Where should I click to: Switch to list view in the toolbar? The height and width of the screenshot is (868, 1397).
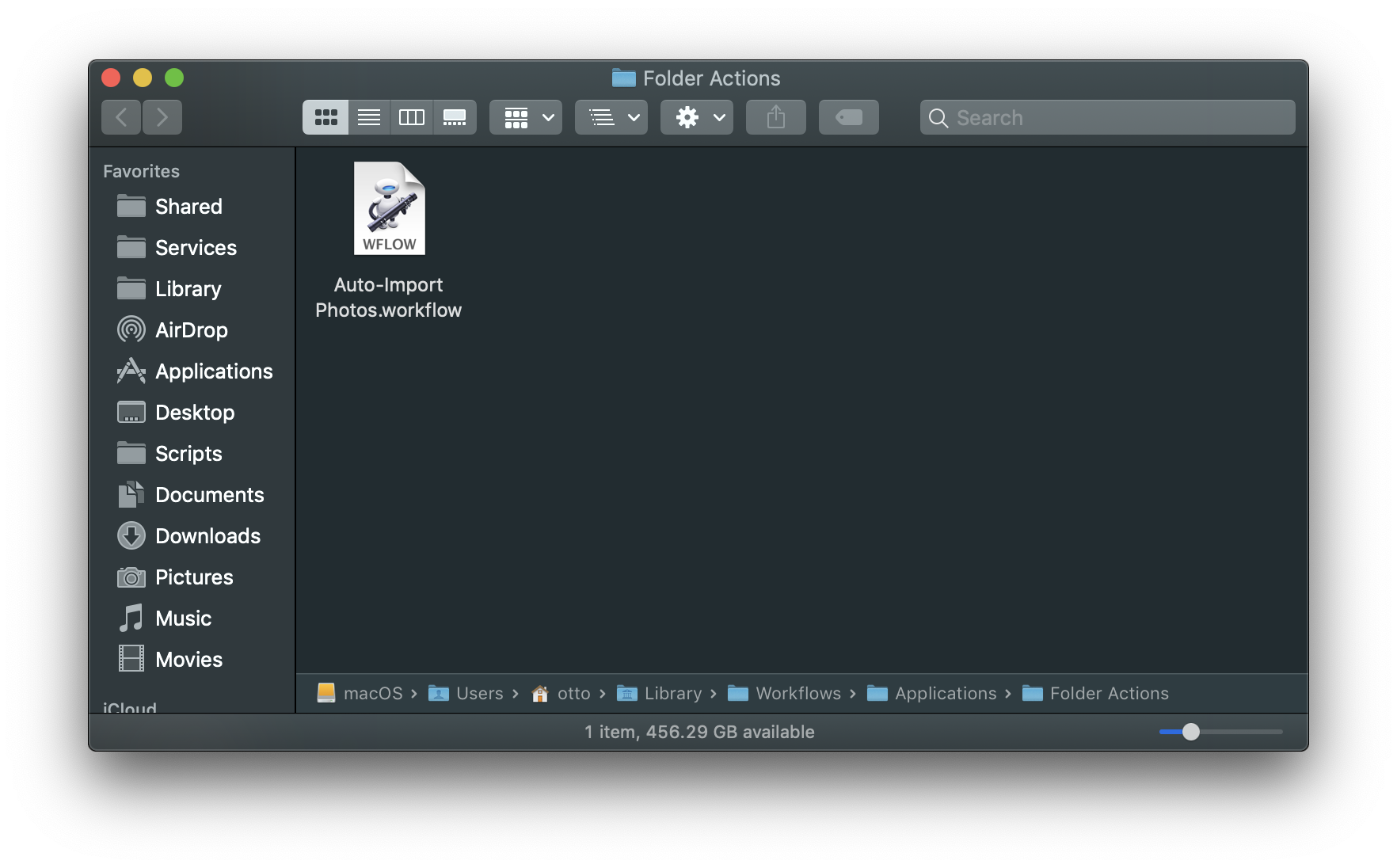tap(368, 117)
